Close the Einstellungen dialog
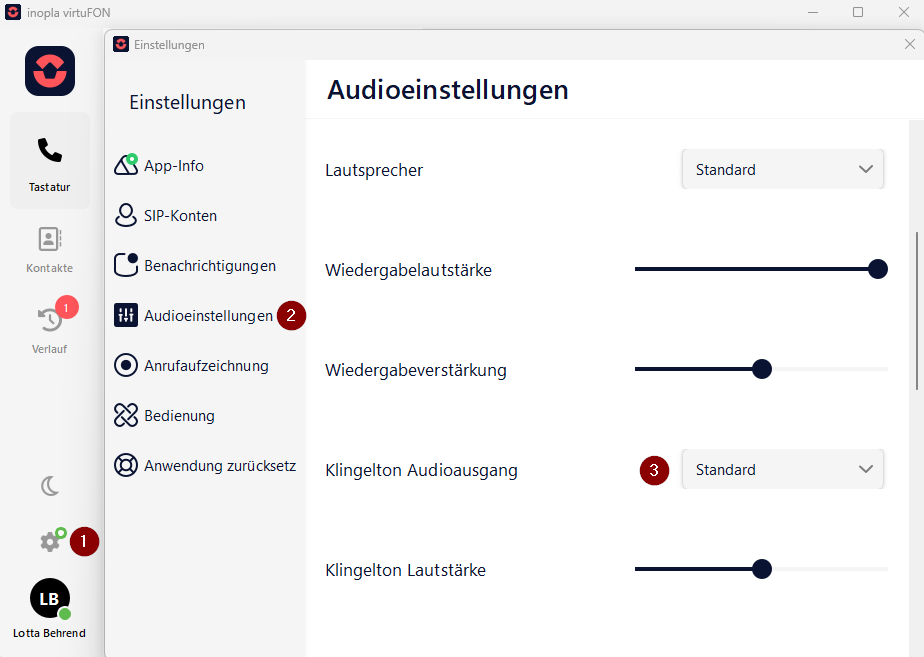 pyautogui.click(x=909, y=45)
